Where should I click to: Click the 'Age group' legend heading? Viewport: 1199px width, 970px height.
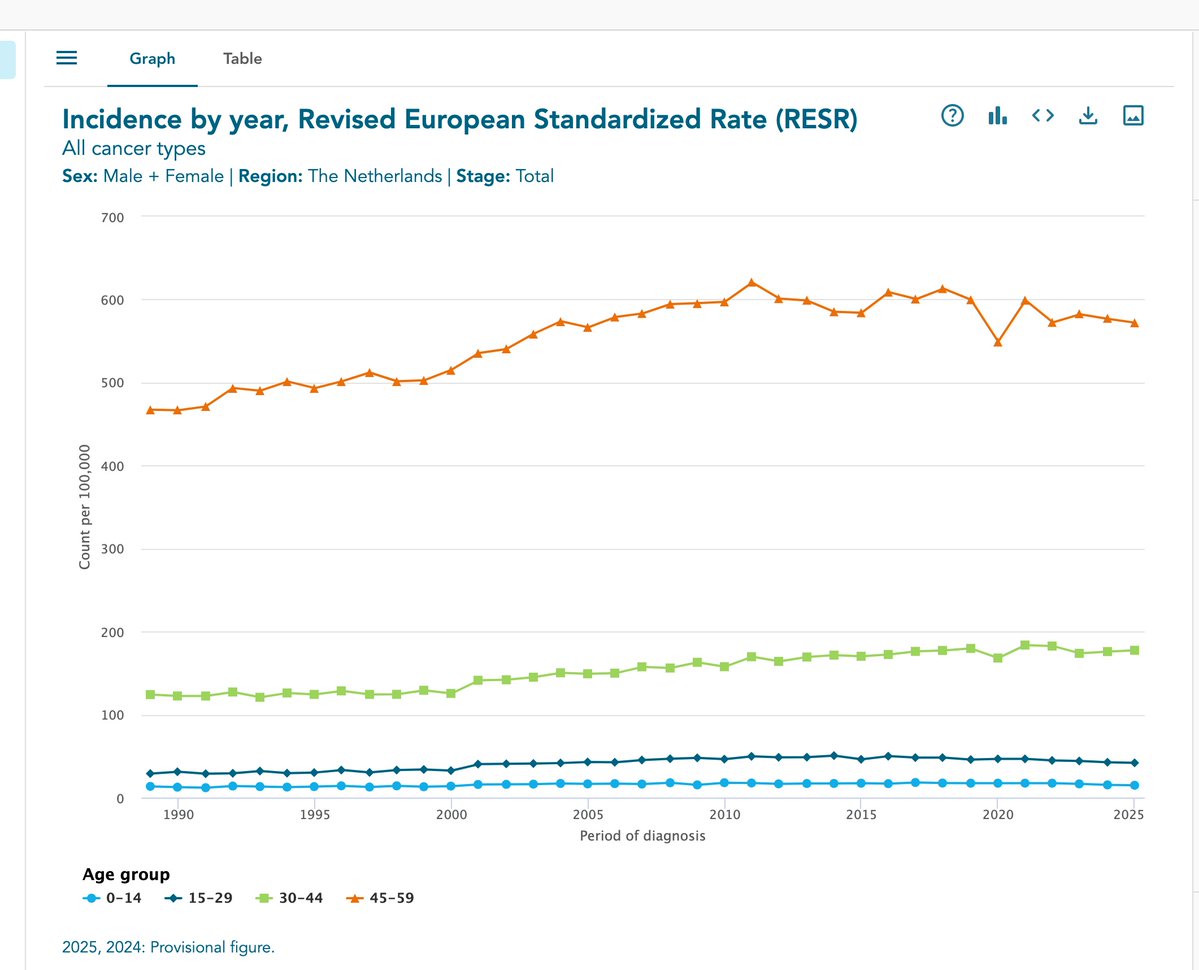coord(126,874)
